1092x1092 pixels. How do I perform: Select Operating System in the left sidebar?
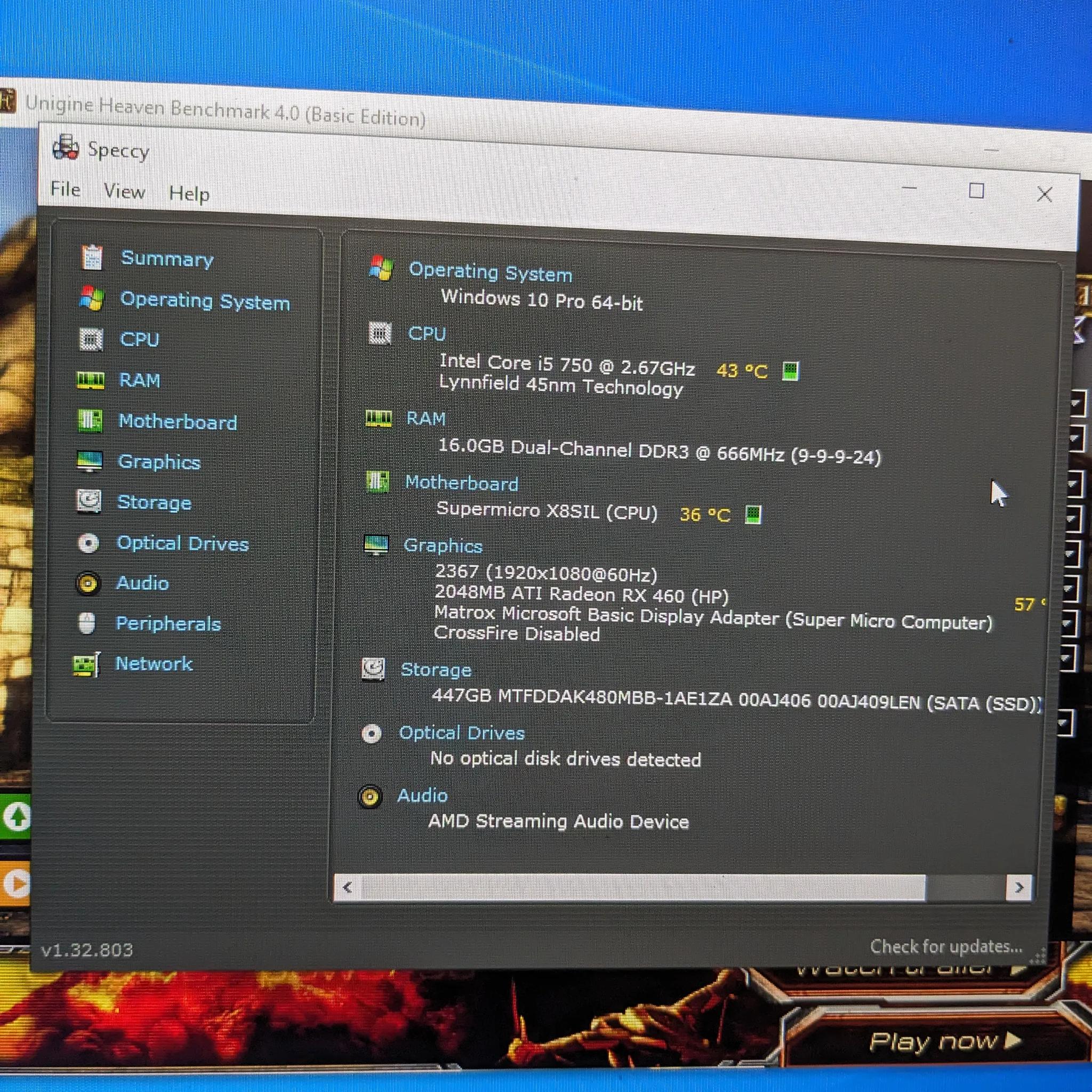(x=205, y=301)
